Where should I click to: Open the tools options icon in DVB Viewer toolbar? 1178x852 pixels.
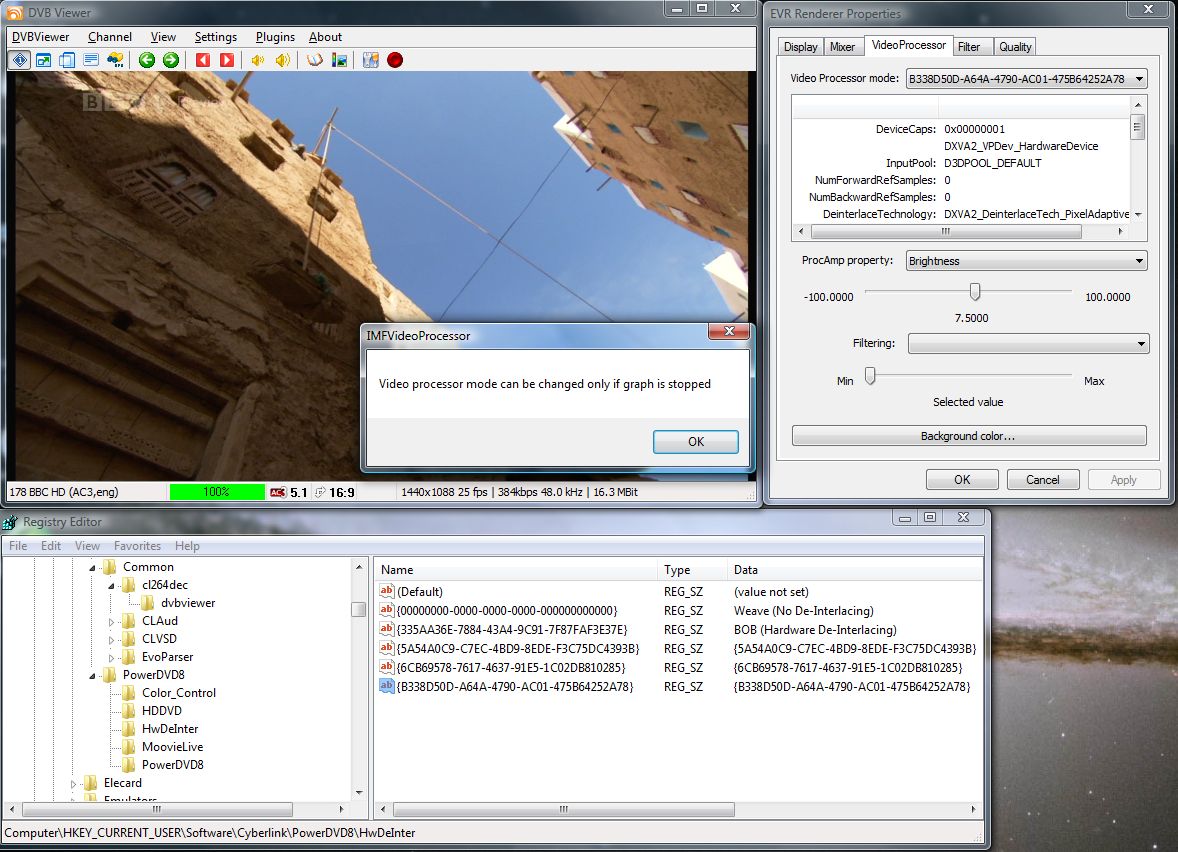point(370,60)
